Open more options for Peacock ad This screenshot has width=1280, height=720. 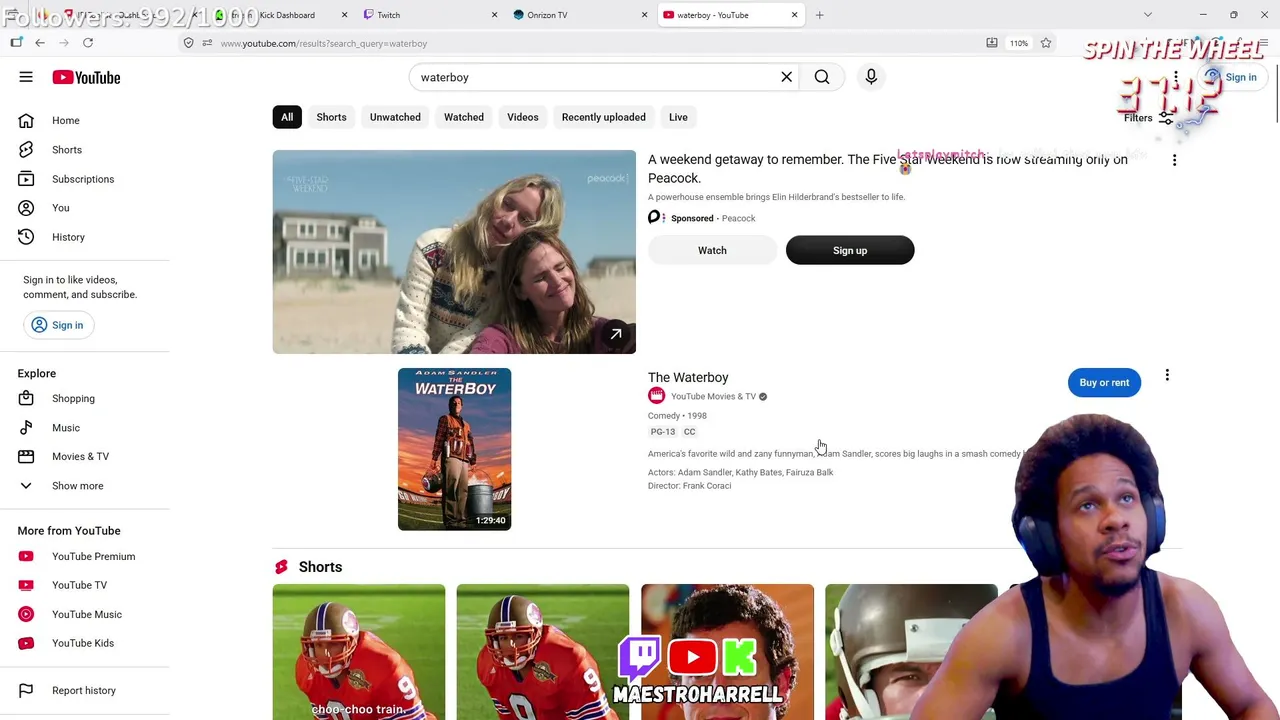click(x=1174, y=160)
